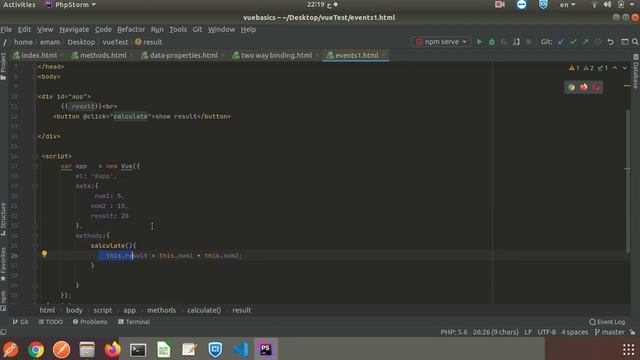Screen dimensions: 640x360
Task: Close the events1.html tab
Action: [384, 56]
